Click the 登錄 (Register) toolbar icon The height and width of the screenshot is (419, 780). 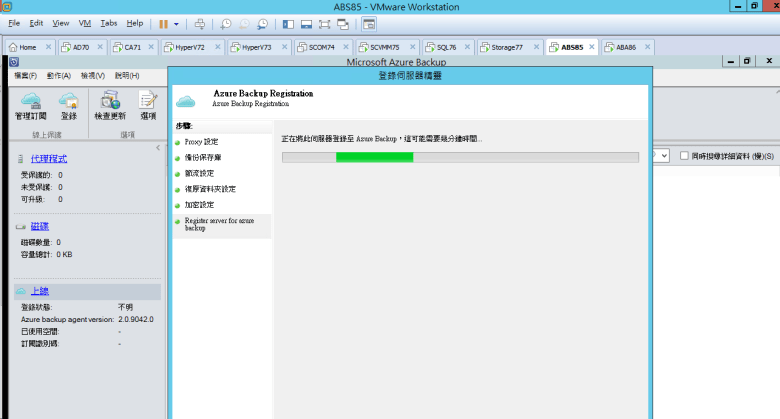pyautogui.click(x=68, y=101)
